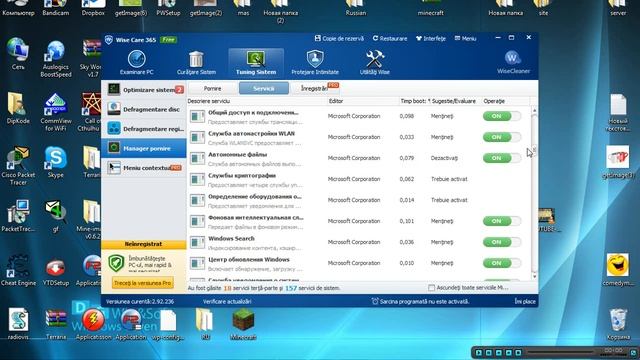Open the Interfețe option
Viewport: 640px width, 360px height.
click(x=431, y=38)
